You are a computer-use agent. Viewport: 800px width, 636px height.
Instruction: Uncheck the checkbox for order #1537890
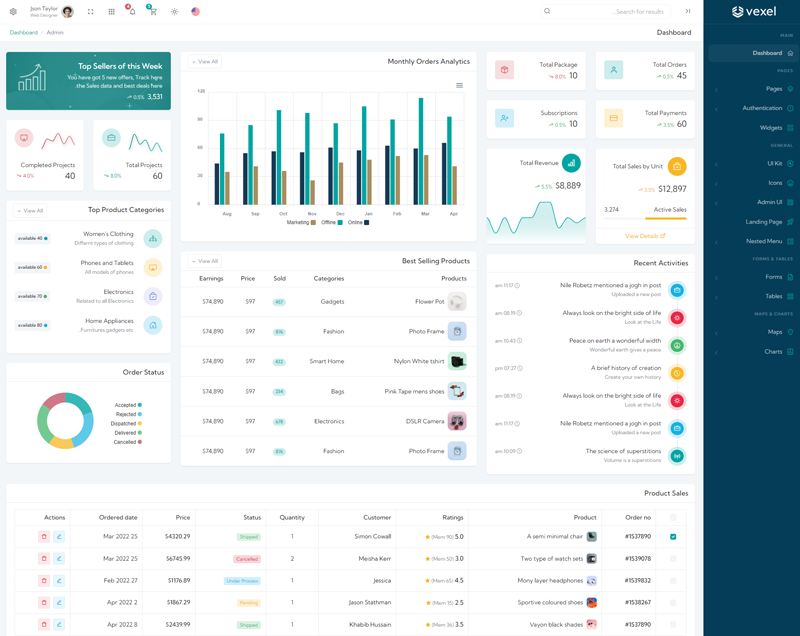click(x=673, y=537)
